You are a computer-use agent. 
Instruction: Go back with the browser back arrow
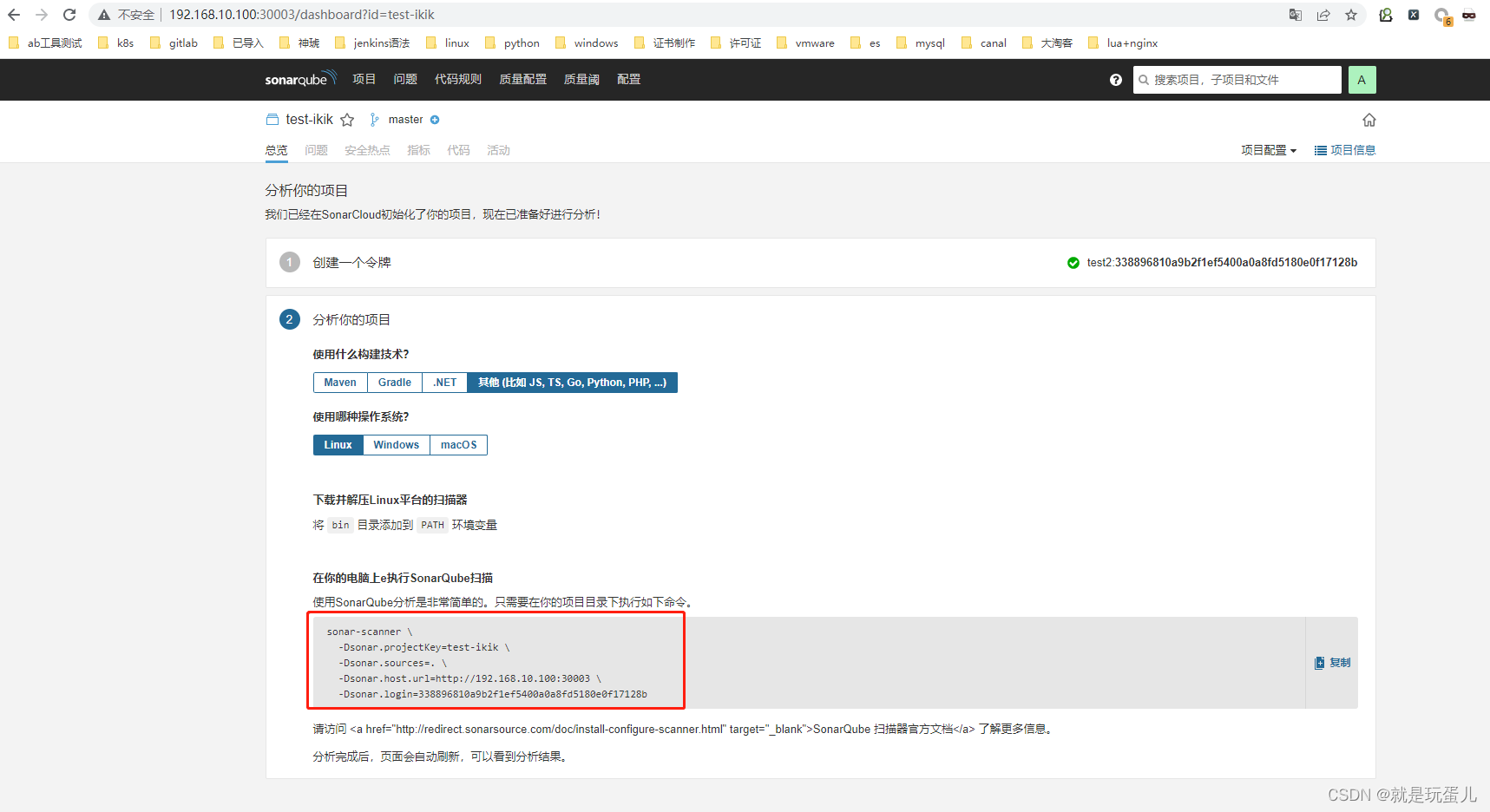[14, 15]
